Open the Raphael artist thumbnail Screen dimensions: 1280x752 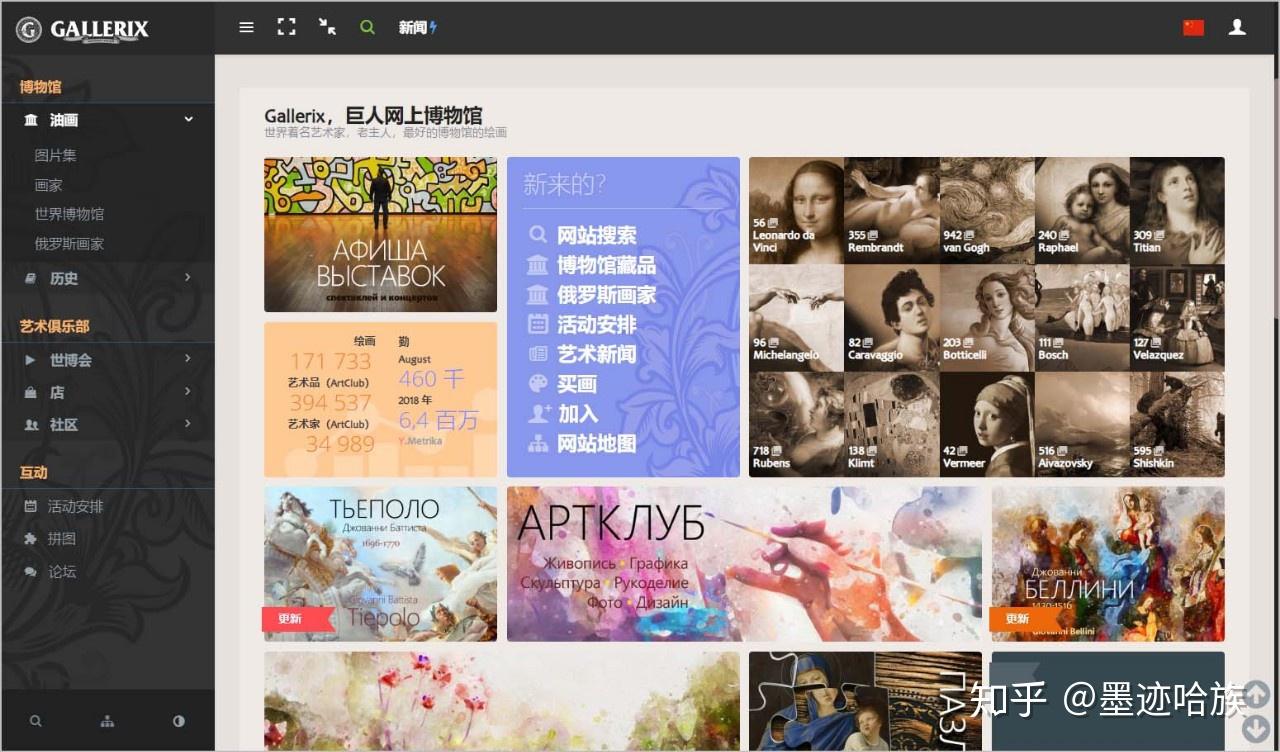1082,210
